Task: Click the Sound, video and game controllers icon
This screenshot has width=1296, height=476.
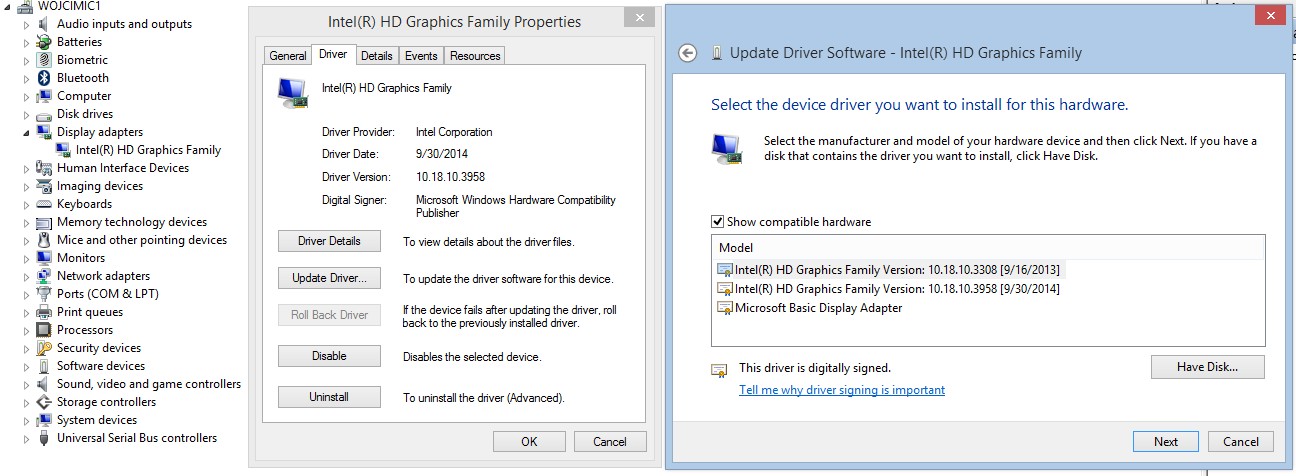Action: [43, 384]
